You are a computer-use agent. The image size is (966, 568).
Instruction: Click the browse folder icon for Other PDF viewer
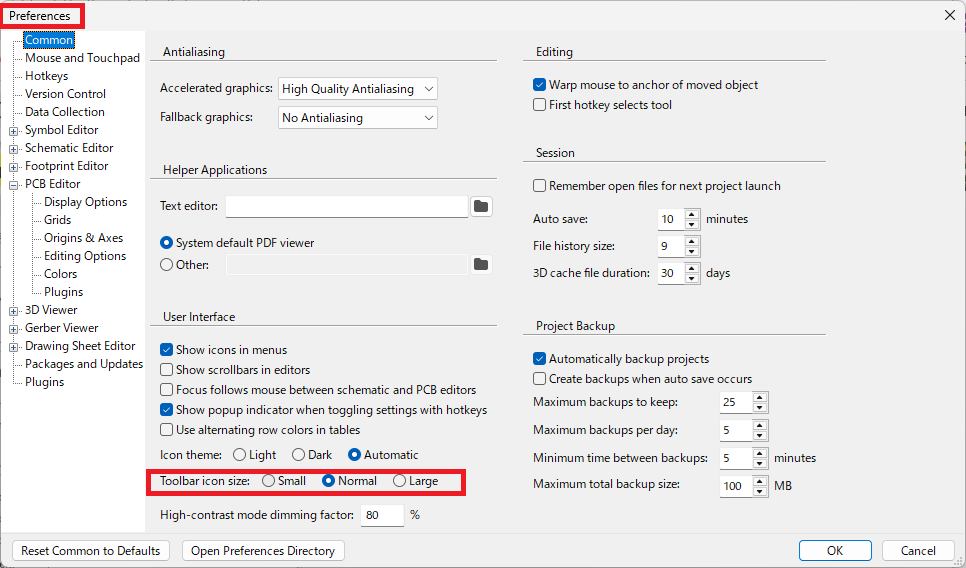481,265
